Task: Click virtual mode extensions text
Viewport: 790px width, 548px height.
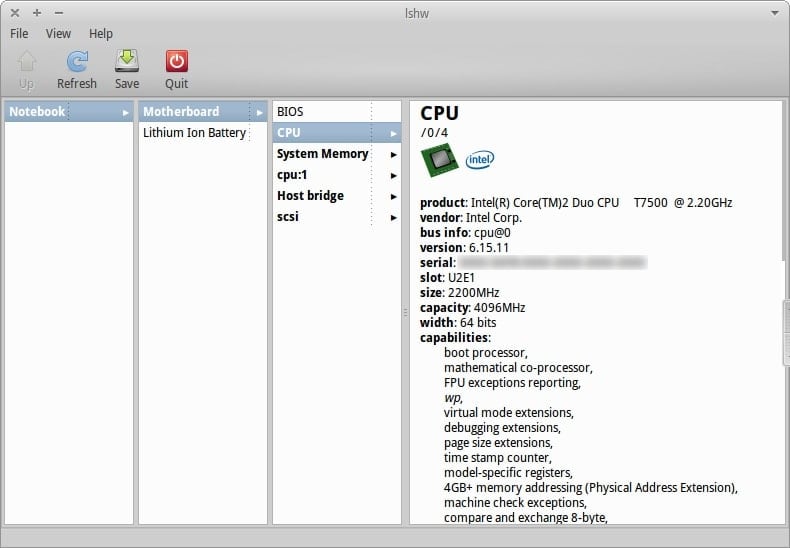Action: point(509,413)
